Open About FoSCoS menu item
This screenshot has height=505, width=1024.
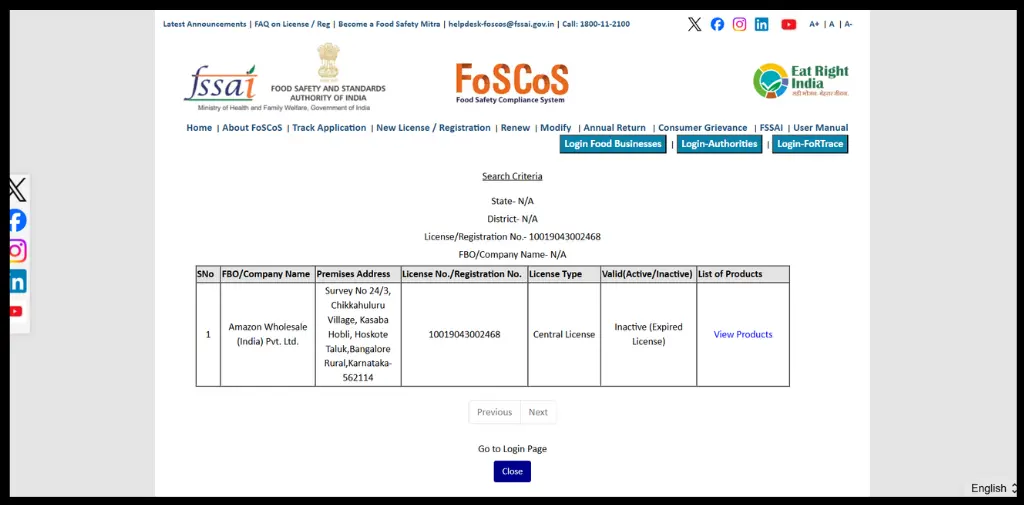click(x=252, y=128)
